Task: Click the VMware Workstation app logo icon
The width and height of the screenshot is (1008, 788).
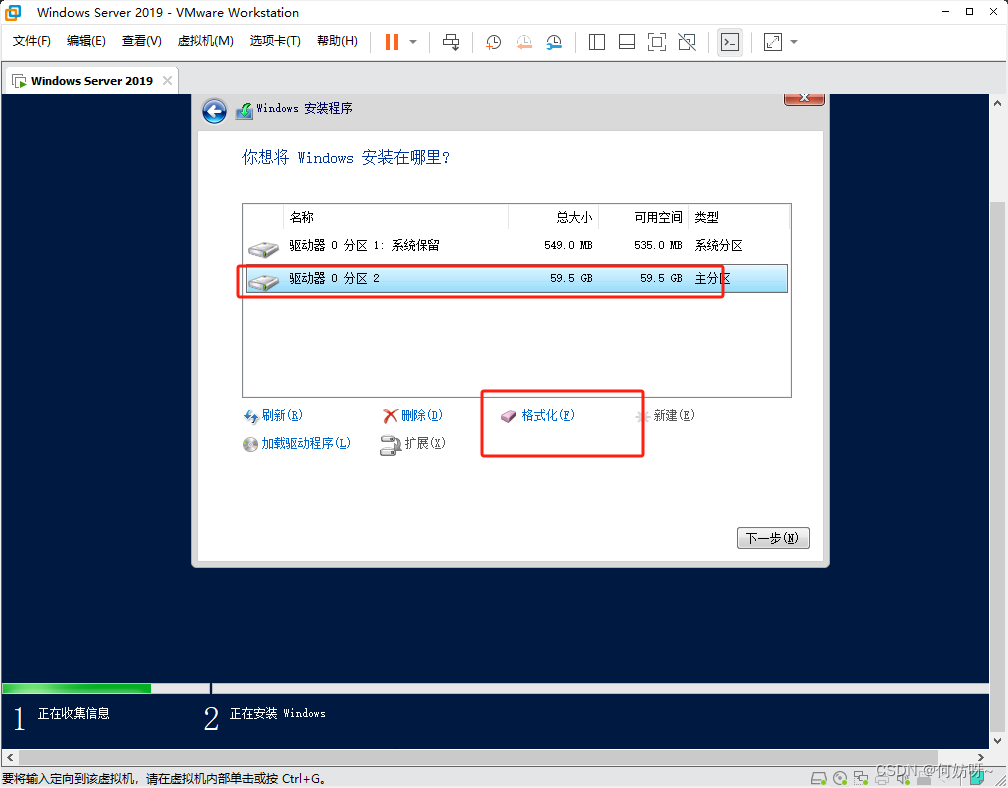Action: pos(13,12)
